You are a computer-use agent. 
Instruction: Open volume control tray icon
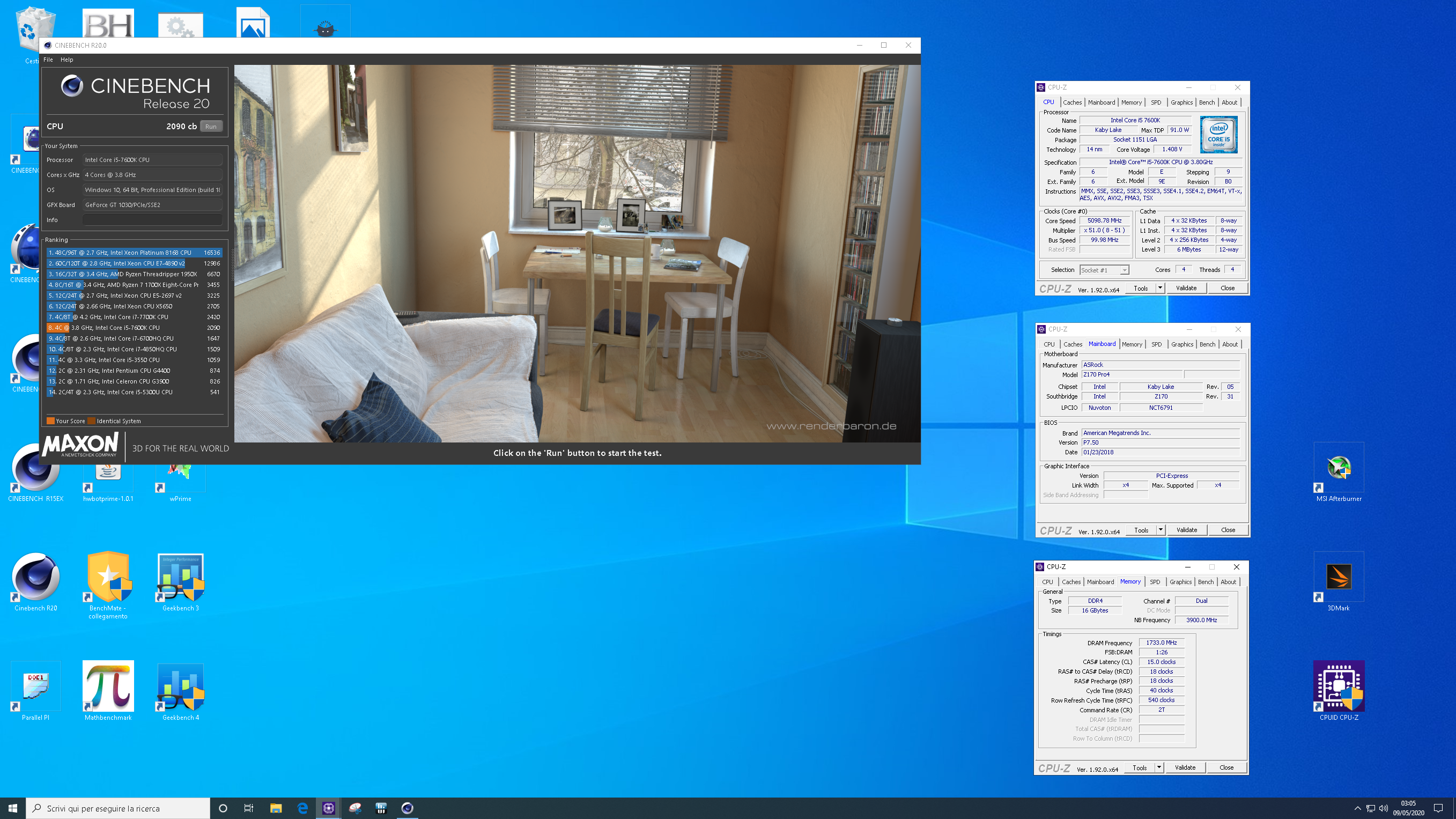tap(1384, 808)
